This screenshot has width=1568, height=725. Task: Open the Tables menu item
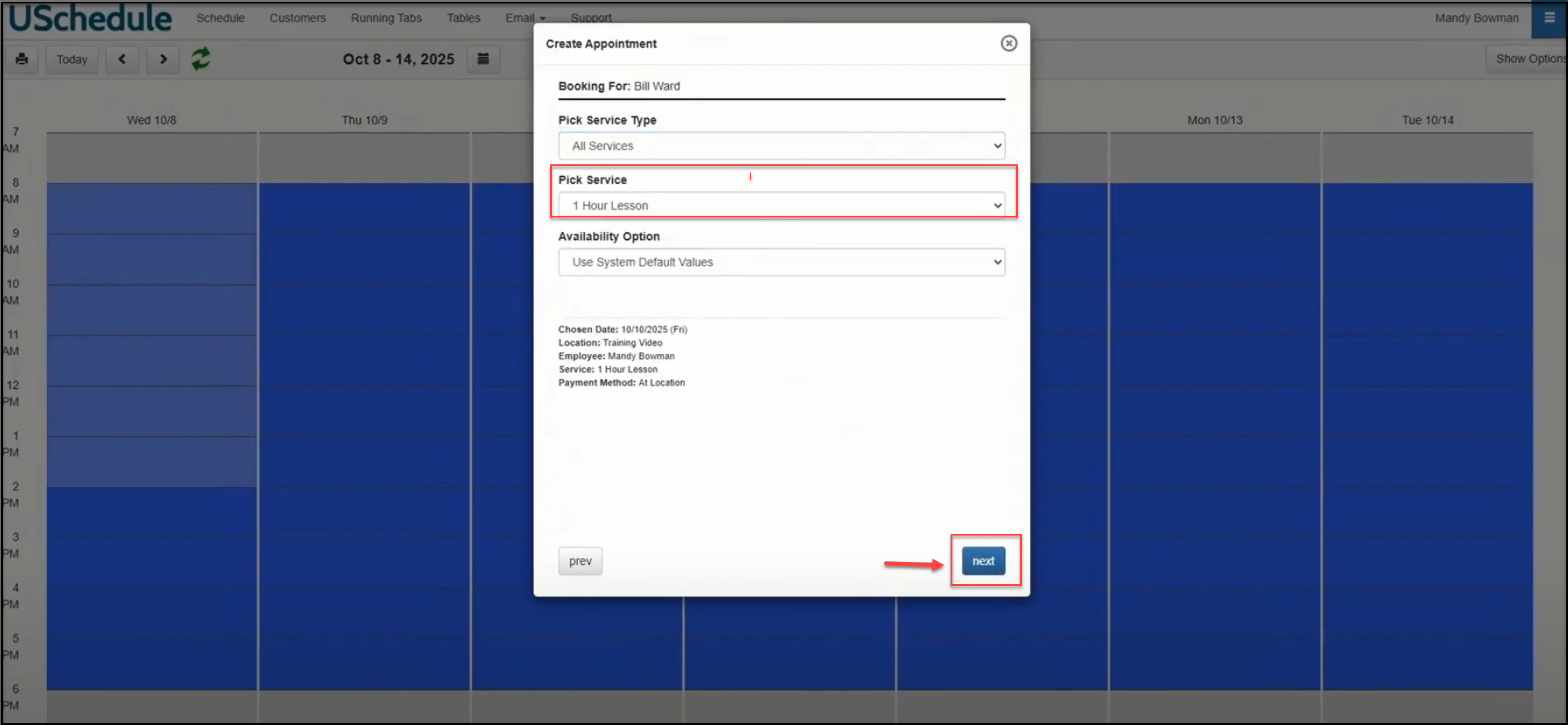coord(463,18)
